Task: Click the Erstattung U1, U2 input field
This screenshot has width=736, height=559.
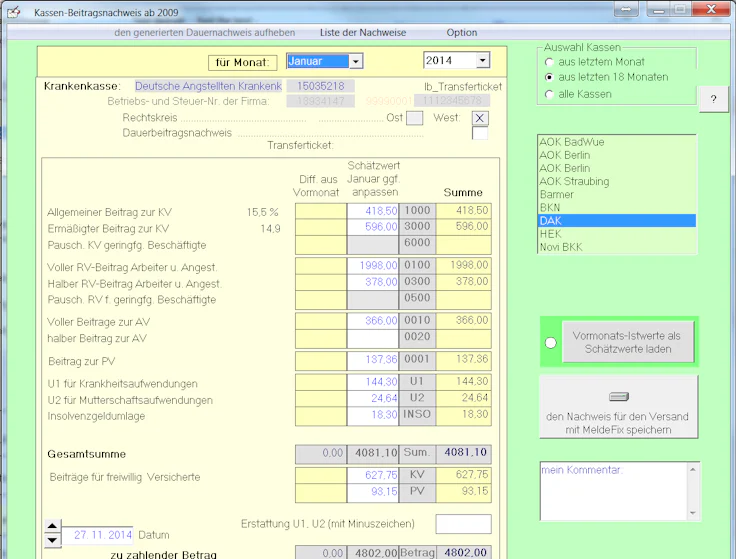Action: (463, 524)
